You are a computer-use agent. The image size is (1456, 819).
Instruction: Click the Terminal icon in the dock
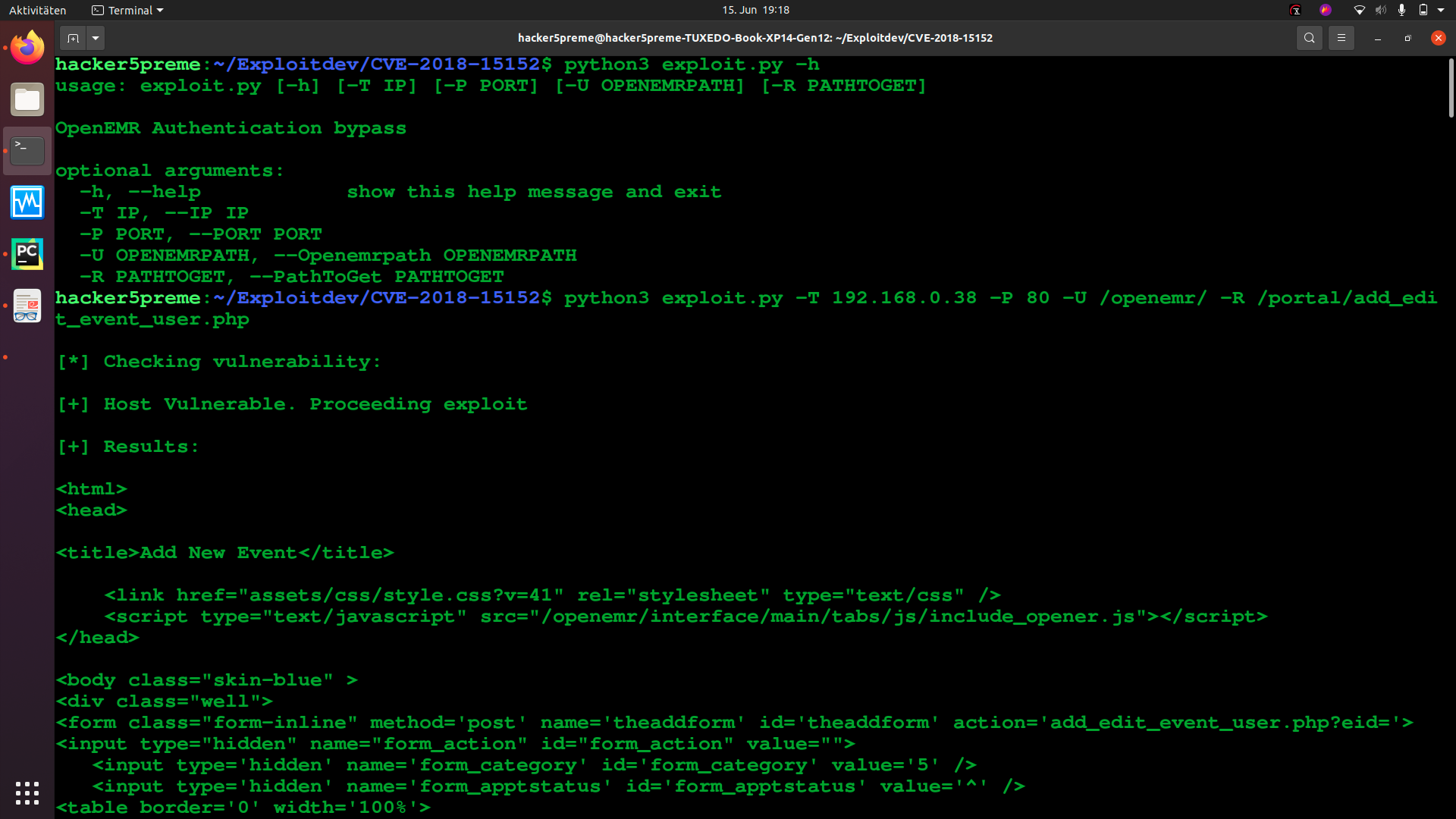tap(27, 151)
